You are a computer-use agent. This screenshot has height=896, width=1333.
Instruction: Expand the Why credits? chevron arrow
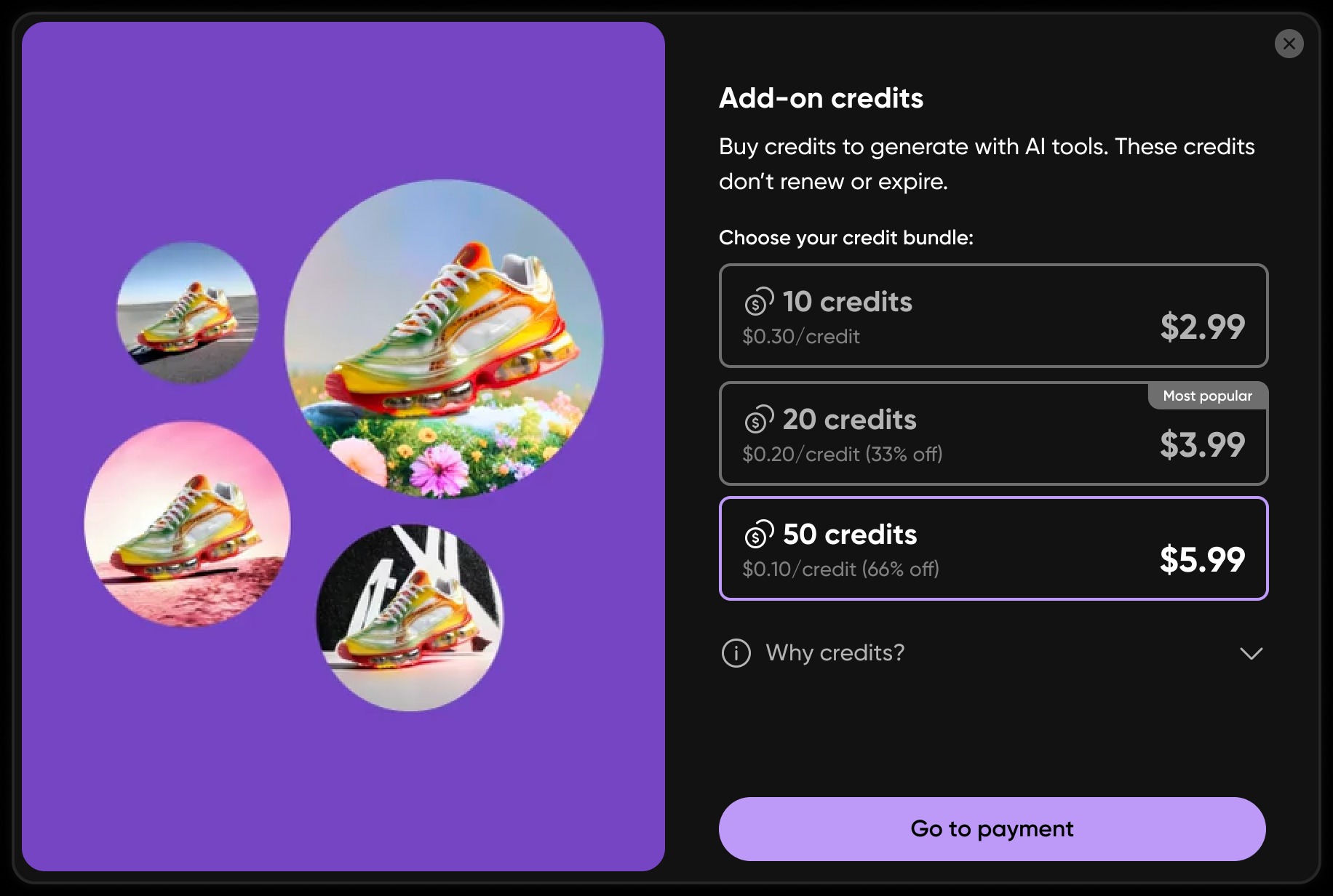coord(1251,653)
